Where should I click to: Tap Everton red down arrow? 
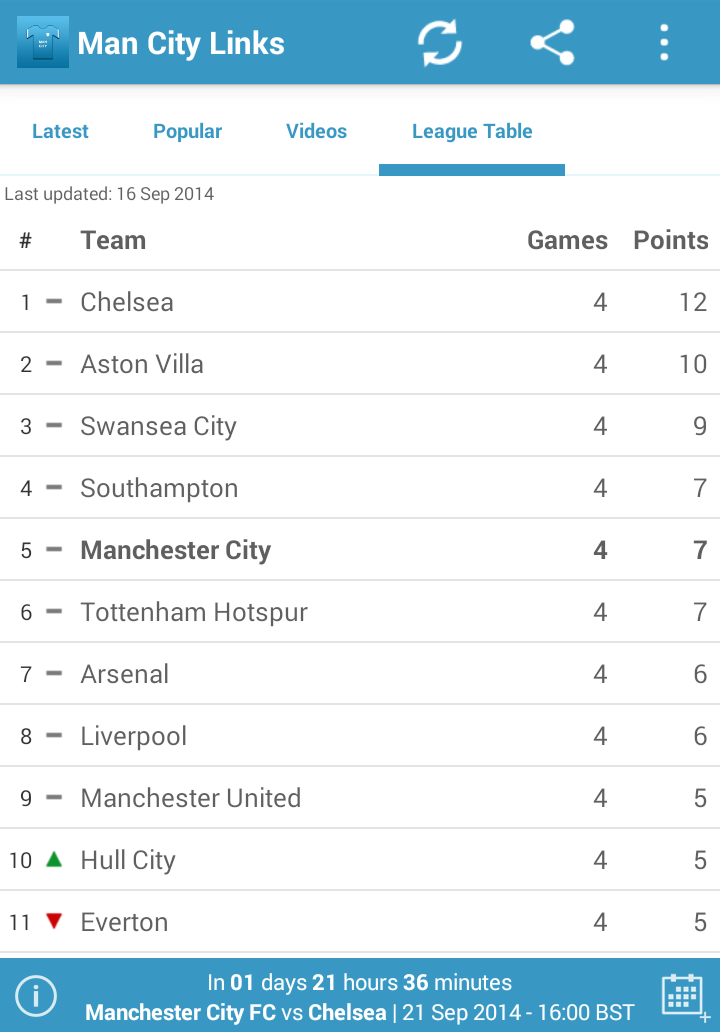click(54, 921)
